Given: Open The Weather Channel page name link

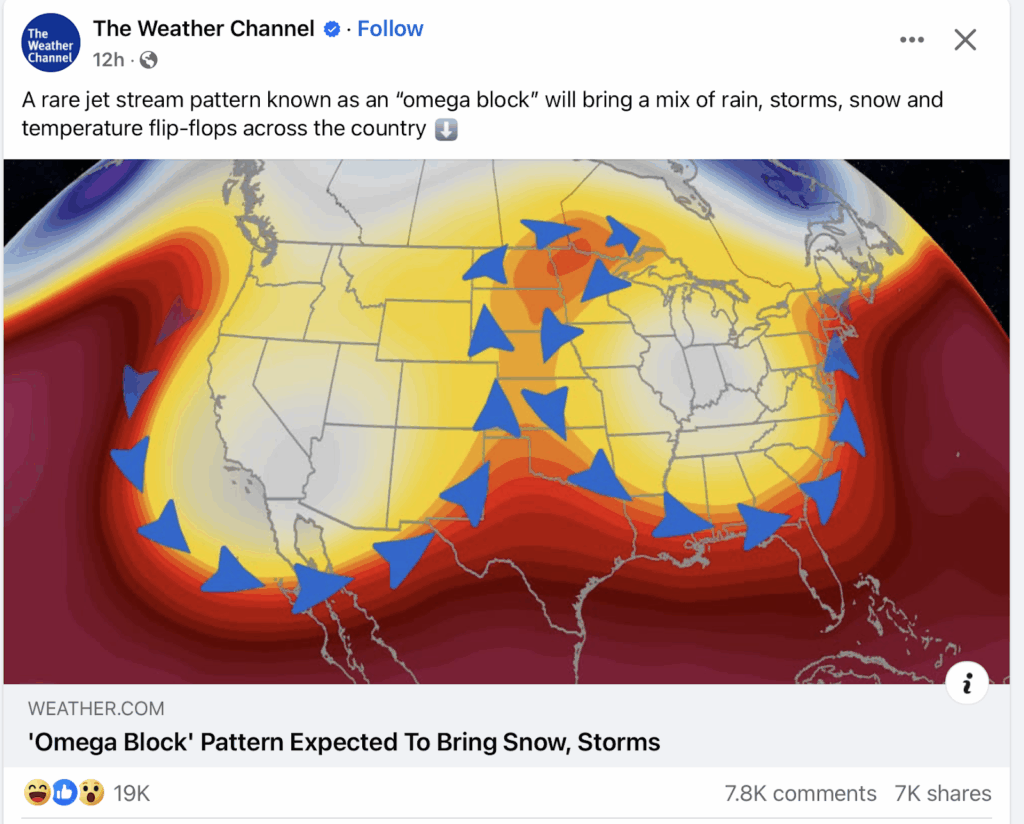Looking at the screenshot, I should click(204, 29).
